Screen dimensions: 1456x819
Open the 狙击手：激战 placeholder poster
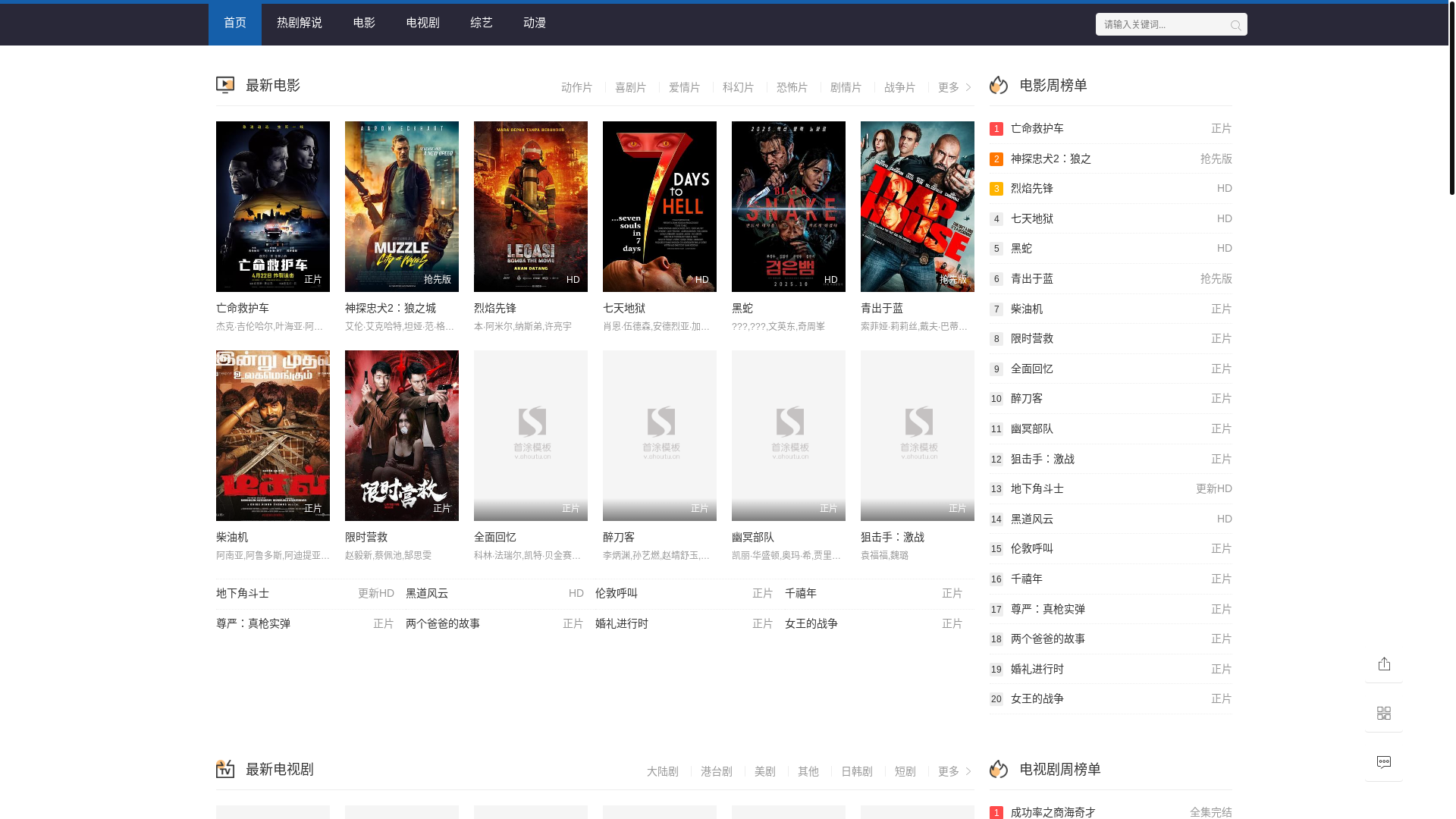[x=918, y=435]
